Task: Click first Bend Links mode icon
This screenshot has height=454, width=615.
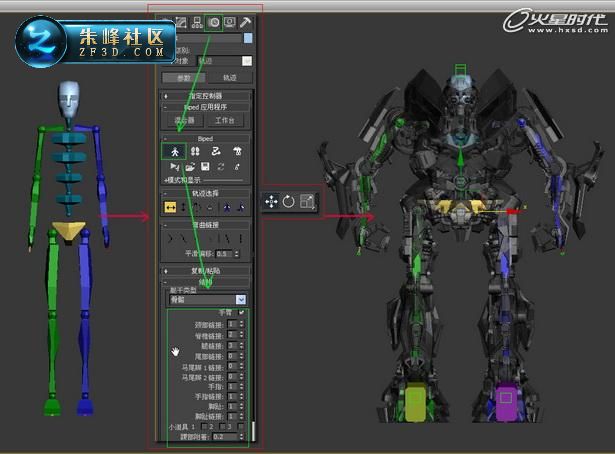Action: click(170, 238)
